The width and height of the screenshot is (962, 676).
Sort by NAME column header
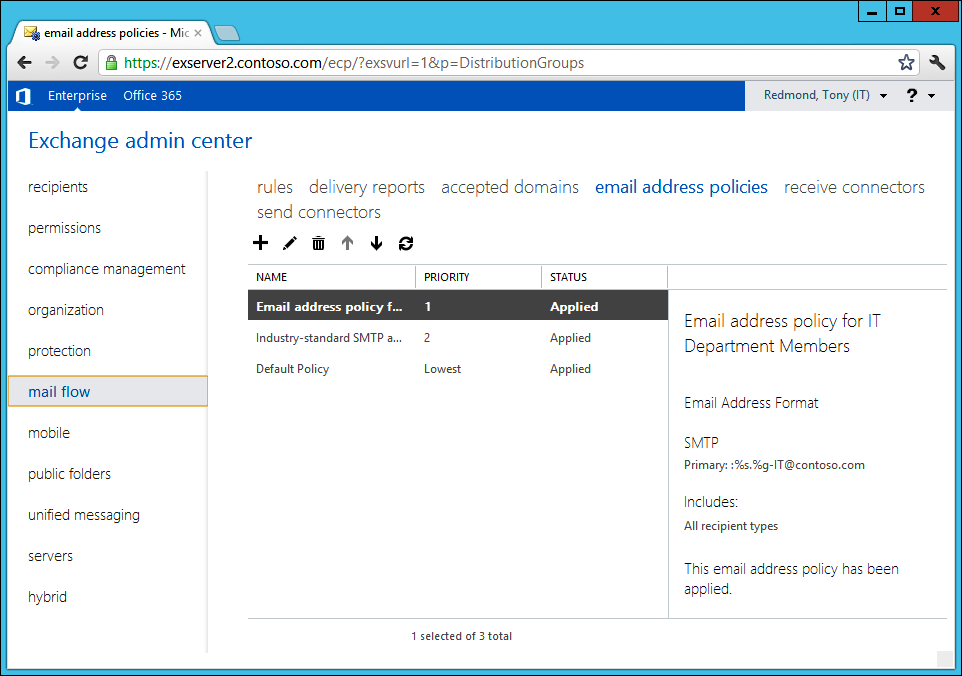point(332,277)
